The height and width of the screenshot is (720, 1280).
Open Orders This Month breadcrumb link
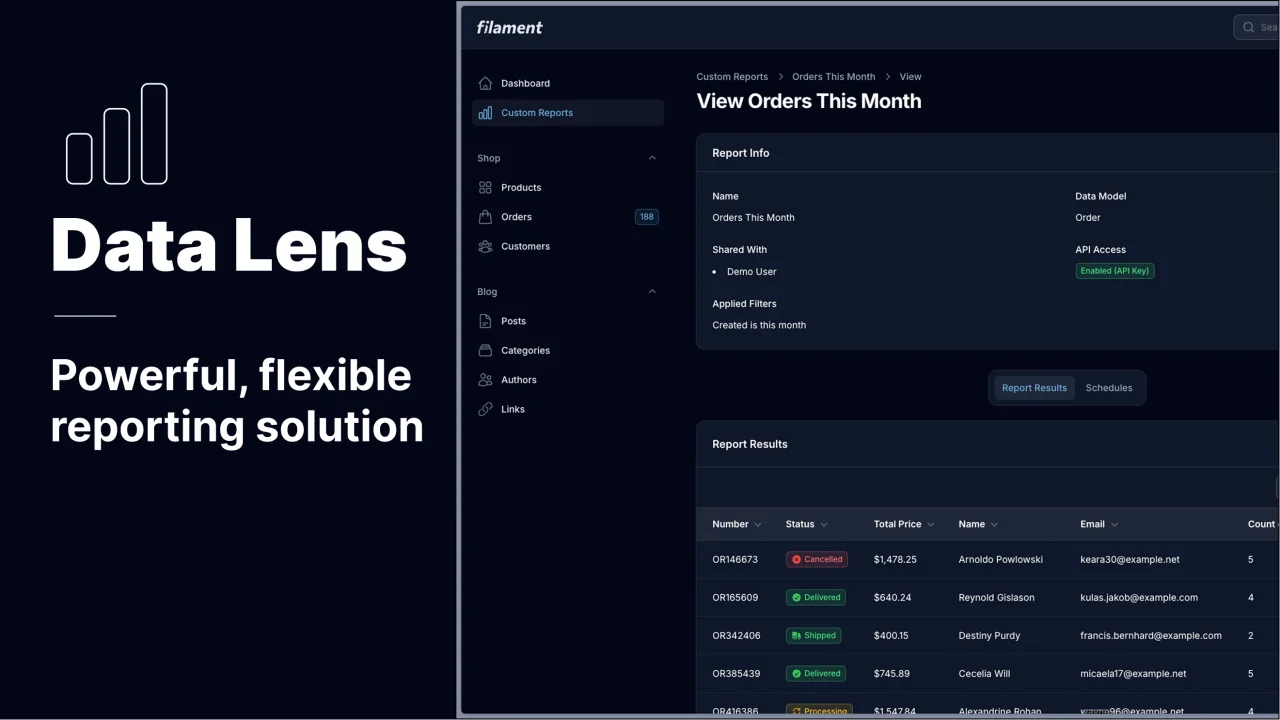point(833,76)
